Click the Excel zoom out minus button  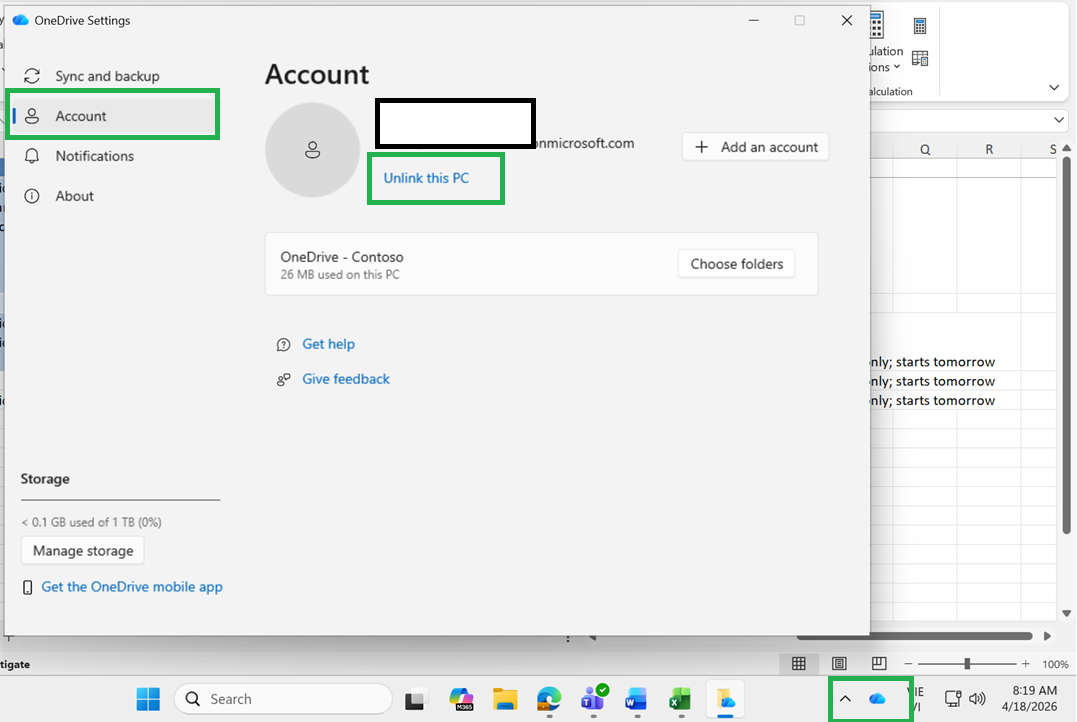[908, 664]
